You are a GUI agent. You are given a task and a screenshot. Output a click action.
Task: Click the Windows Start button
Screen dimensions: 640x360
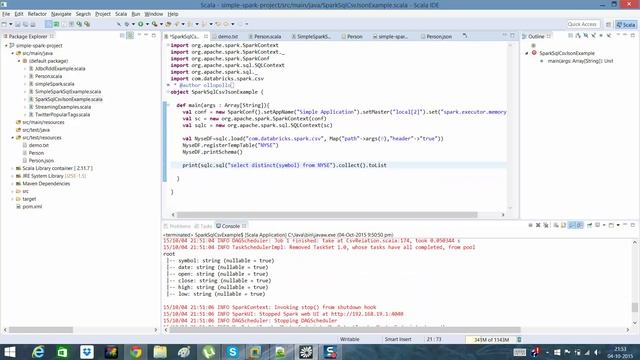[x=10, y=352]
